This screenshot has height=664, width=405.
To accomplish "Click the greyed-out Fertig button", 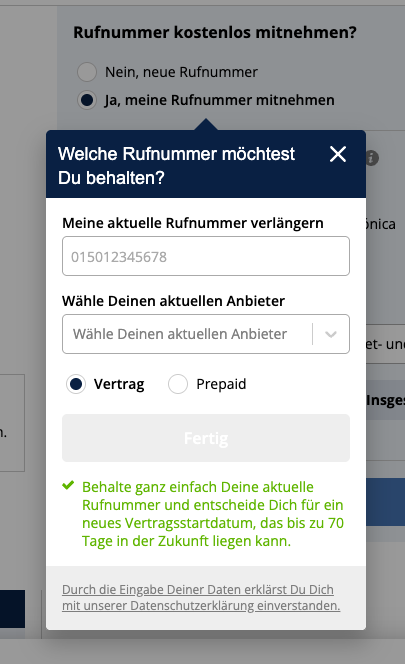I will click(206, 438).
